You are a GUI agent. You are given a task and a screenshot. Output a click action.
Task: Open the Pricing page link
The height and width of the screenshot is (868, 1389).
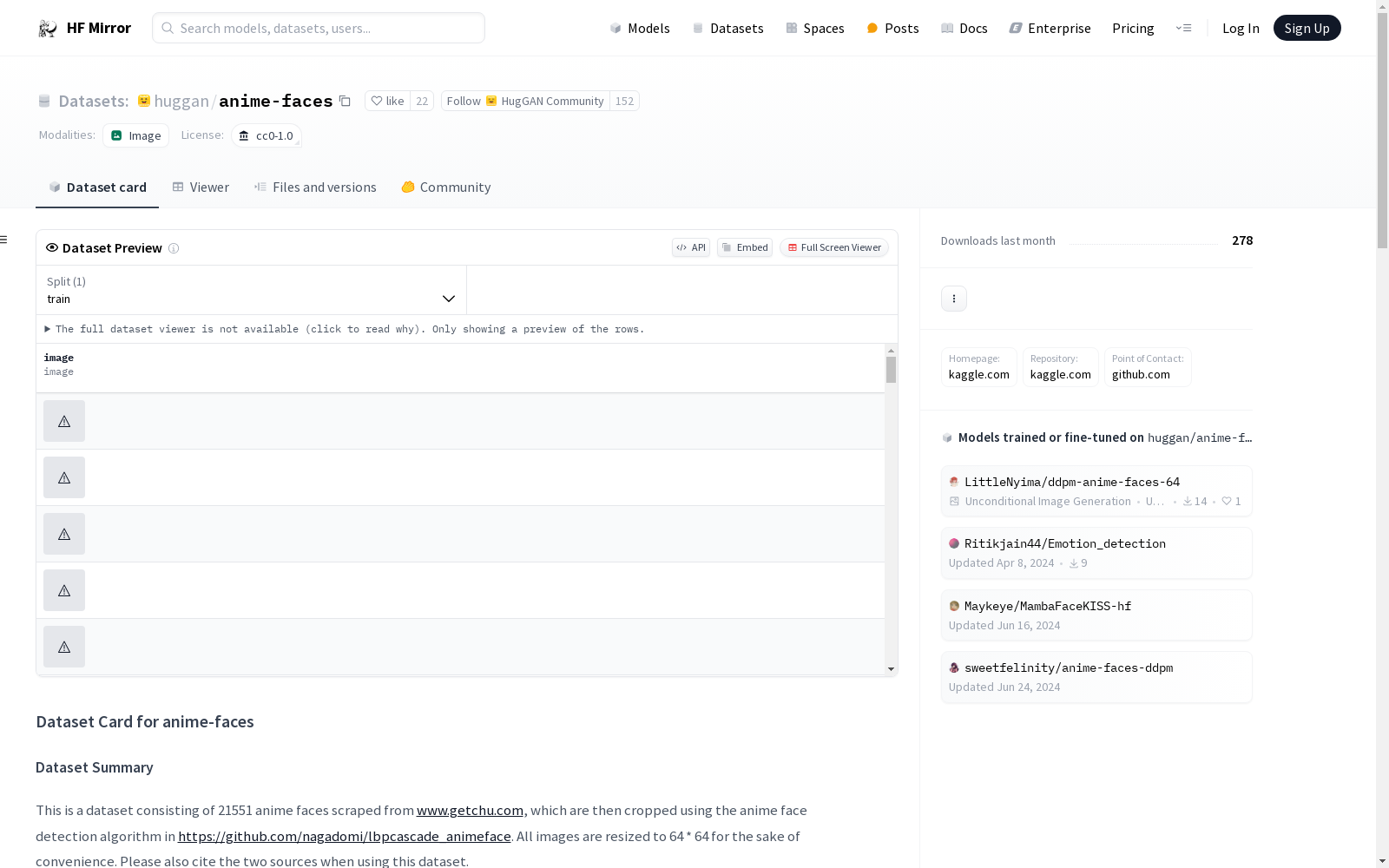(x=1133, y=28)
